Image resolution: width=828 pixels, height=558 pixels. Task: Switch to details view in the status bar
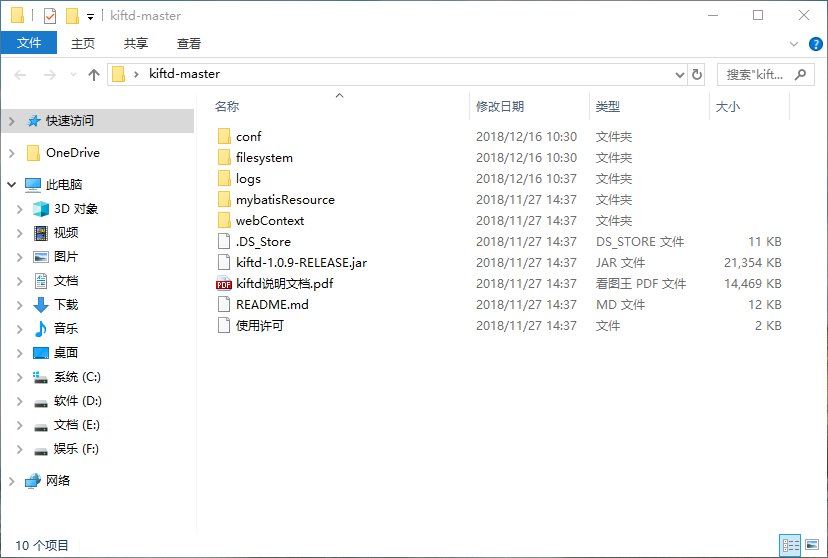[790, 545]
